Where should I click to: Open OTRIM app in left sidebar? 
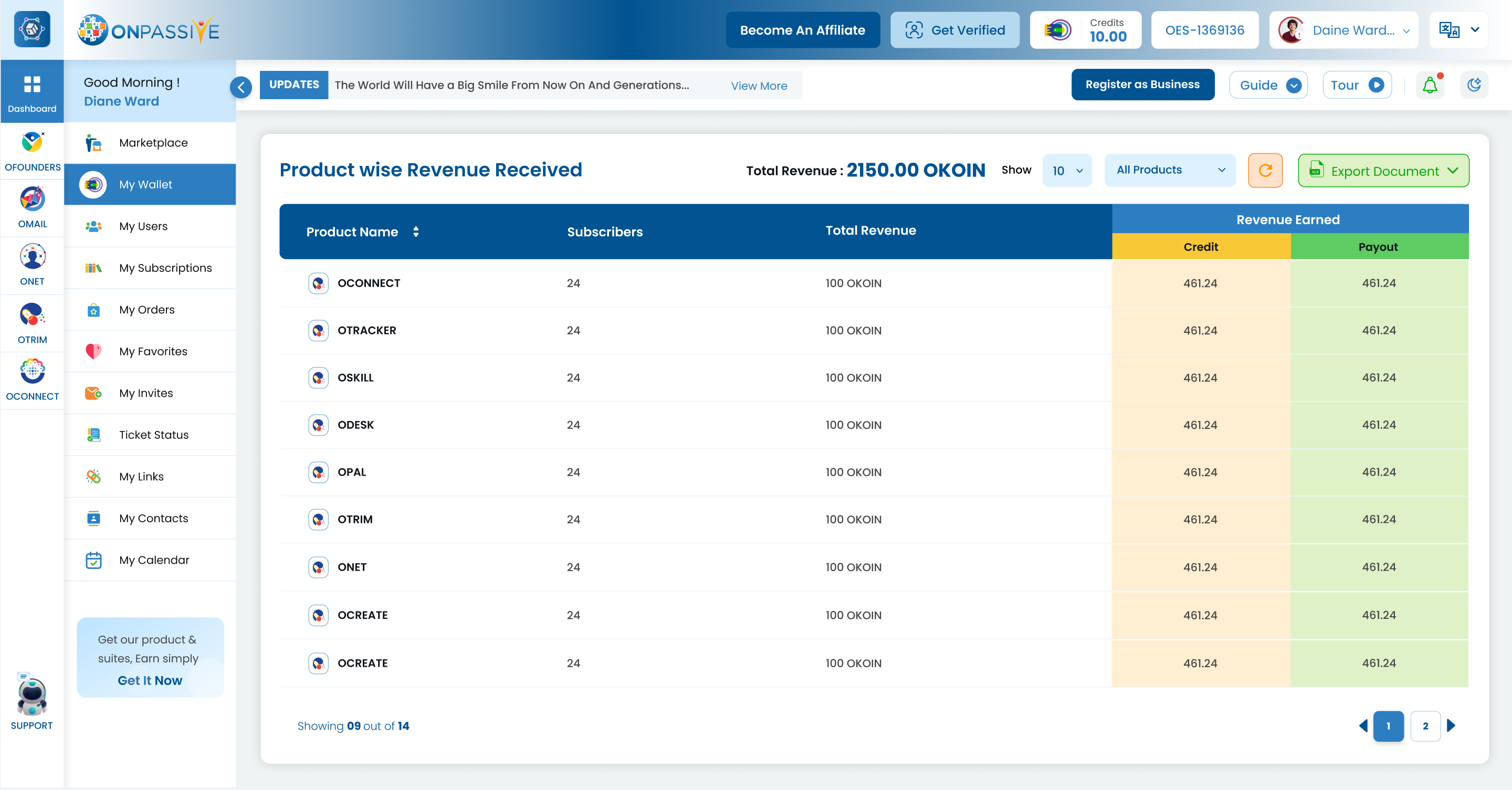click(x=32, y=322)
